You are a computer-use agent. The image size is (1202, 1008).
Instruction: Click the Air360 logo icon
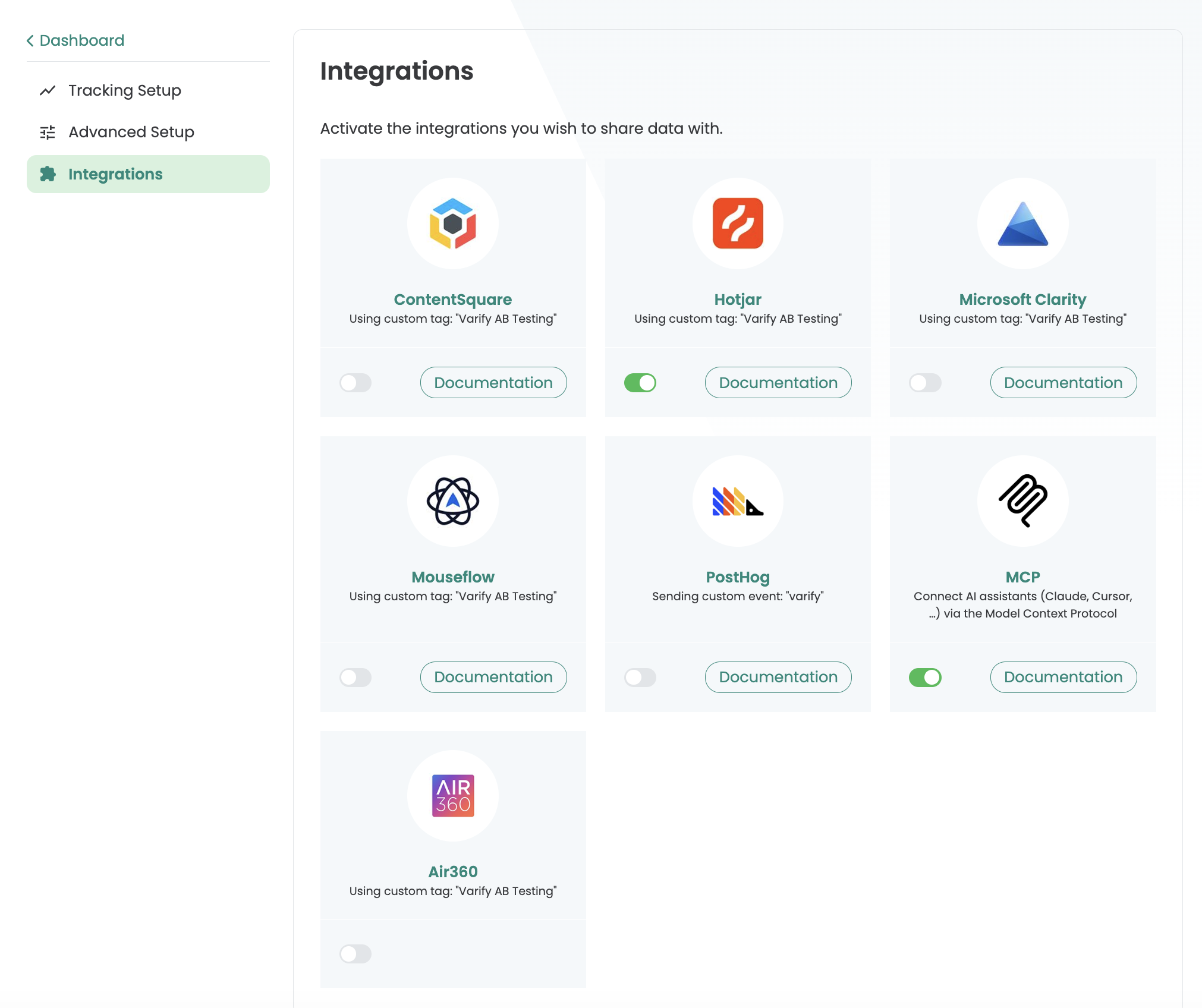pyautogui.click(x=453, y=796)
